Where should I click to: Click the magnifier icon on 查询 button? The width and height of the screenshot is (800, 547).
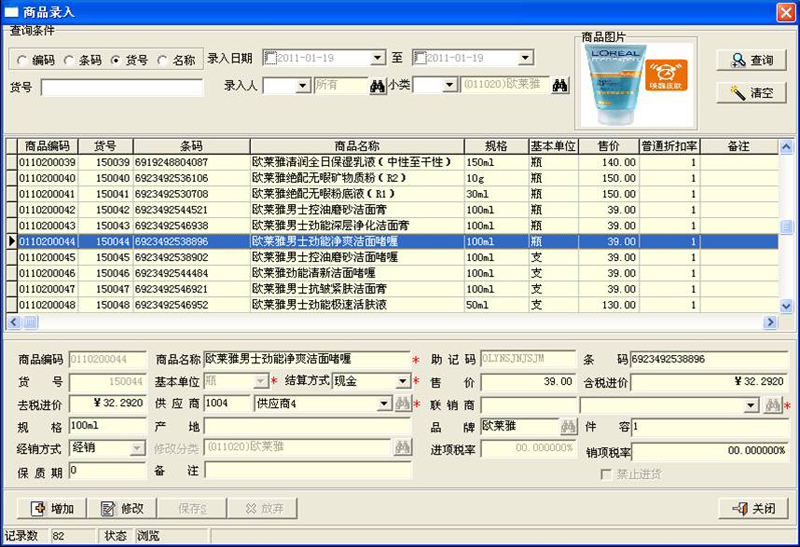[x=738, y=60]
